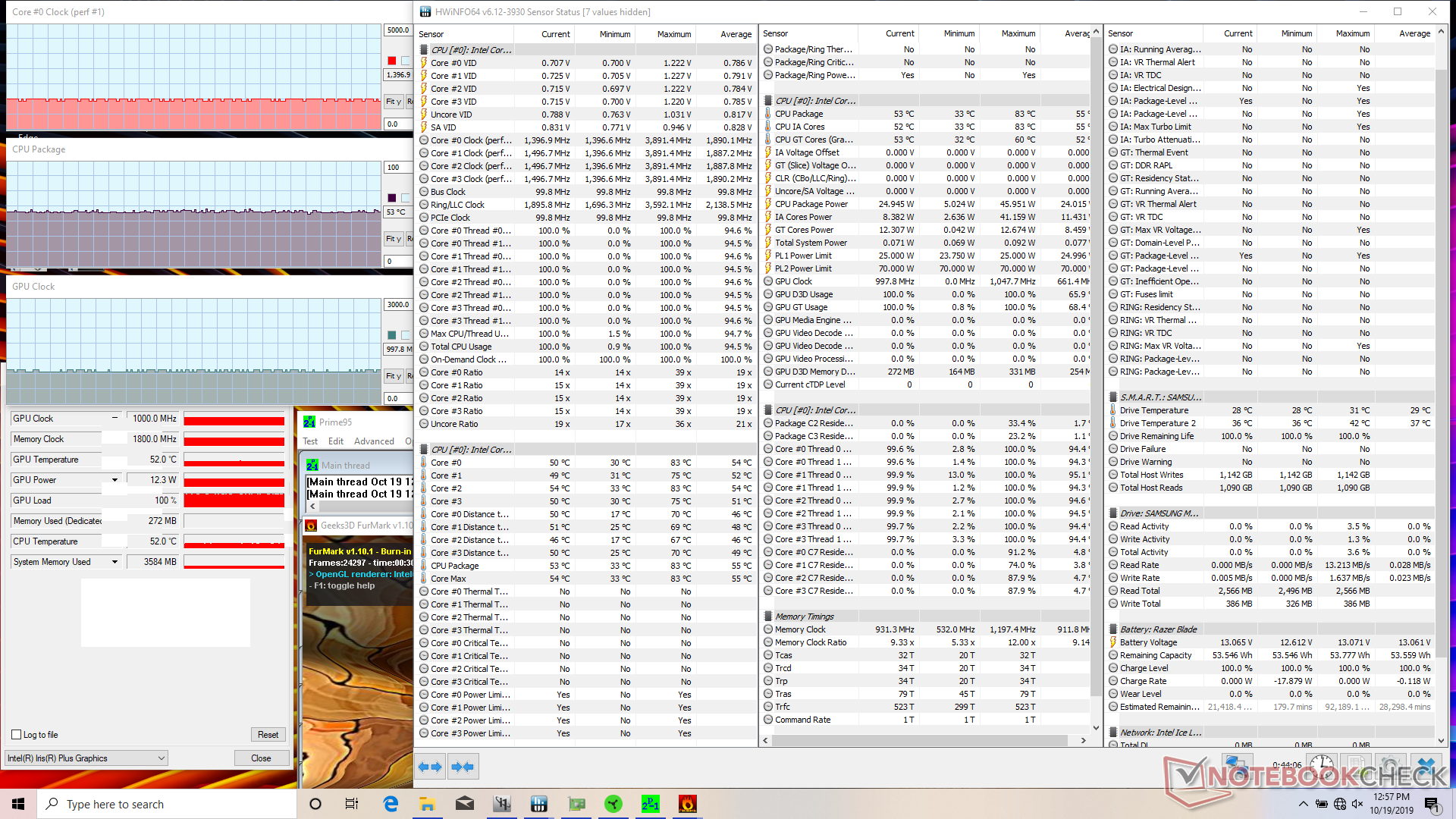Open the Mail app from the taskbar
Image resolution: width=1456 pixels, height=819 pixels.
(464, 804)
